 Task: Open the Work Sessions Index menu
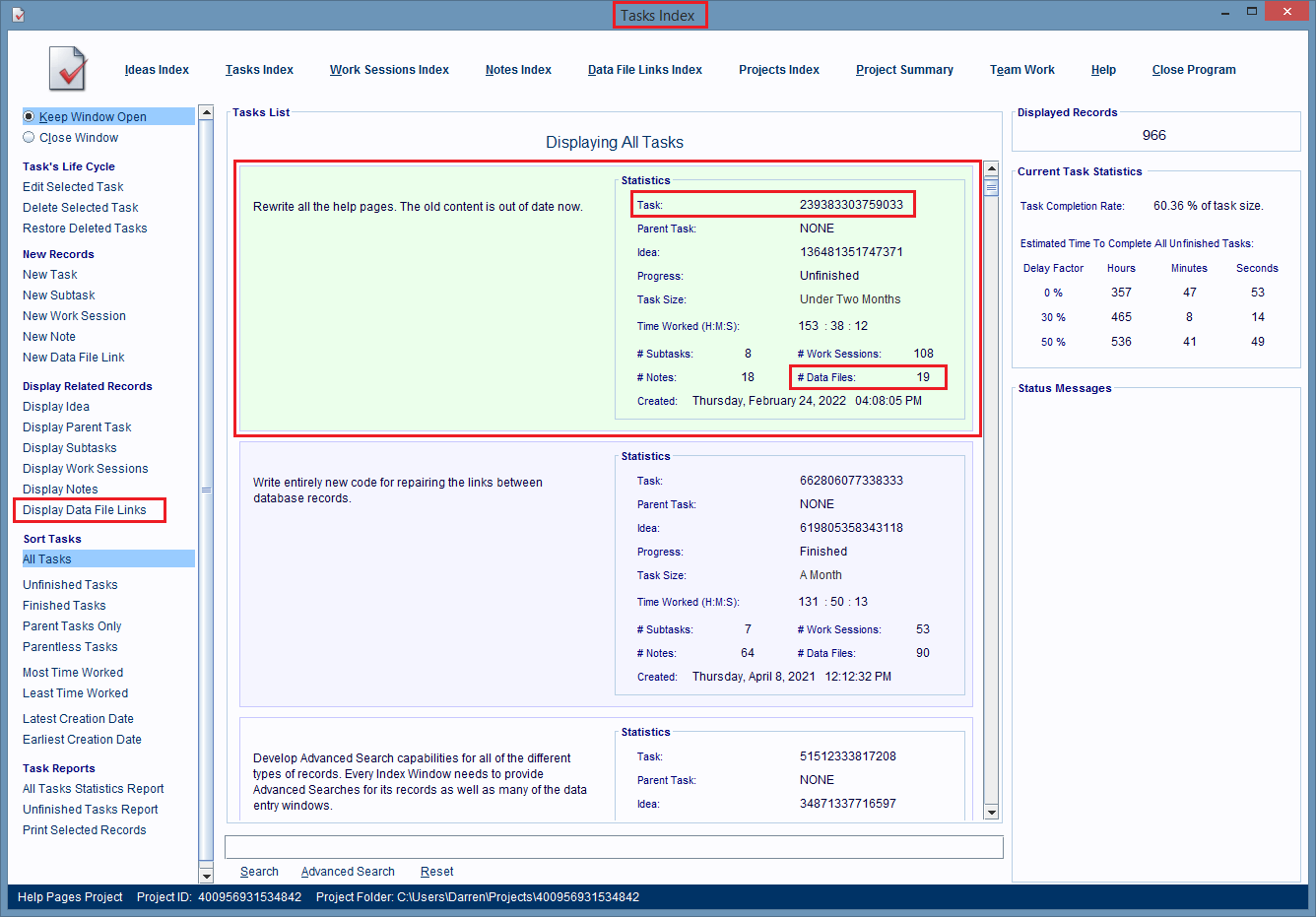pyautogui.click(x=389, y=70)
